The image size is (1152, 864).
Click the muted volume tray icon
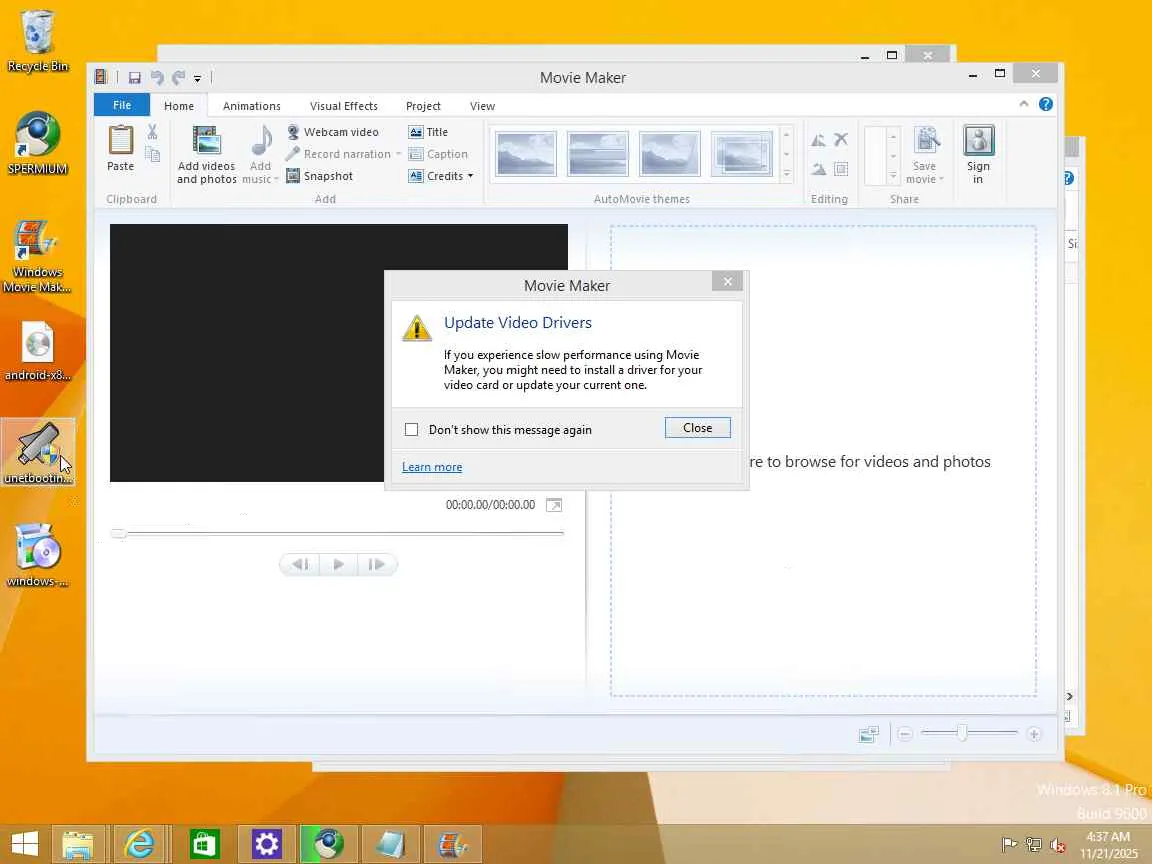pos(1058,845)
